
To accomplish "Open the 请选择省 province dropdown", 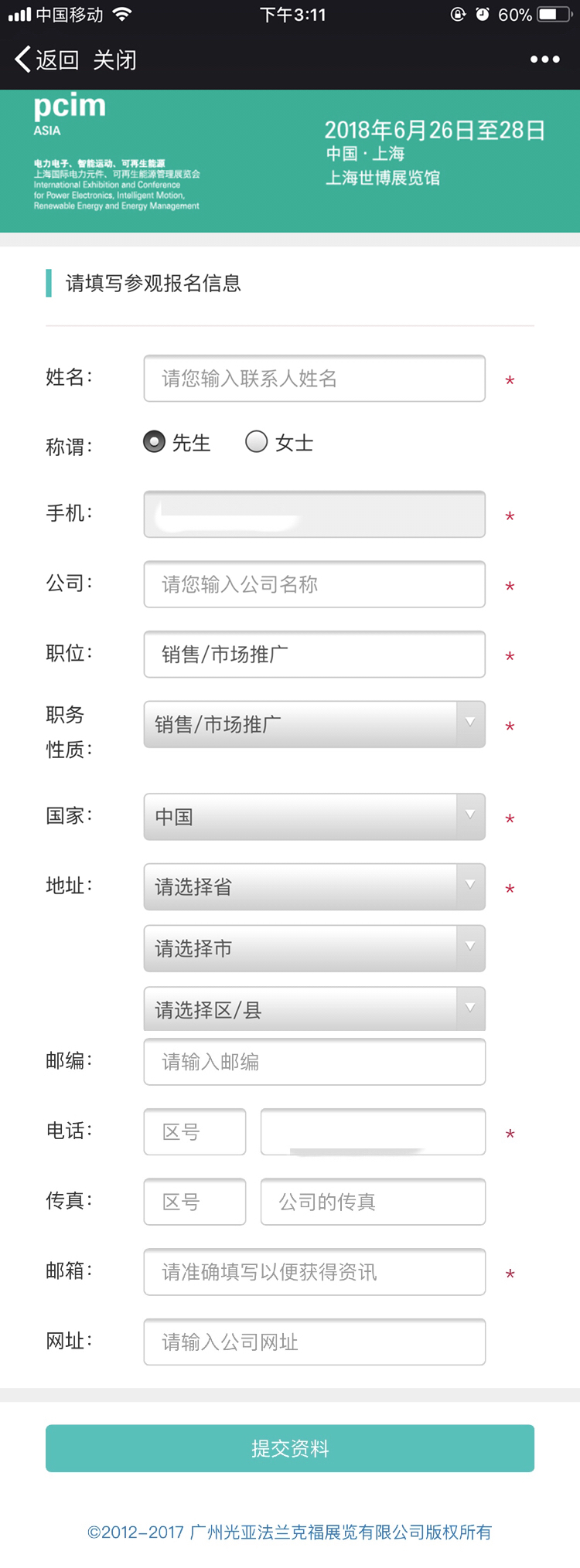I will pos(314,886).
